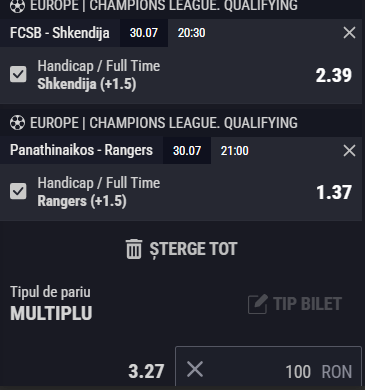Select the 1.37 odds value

coord(334,192)
